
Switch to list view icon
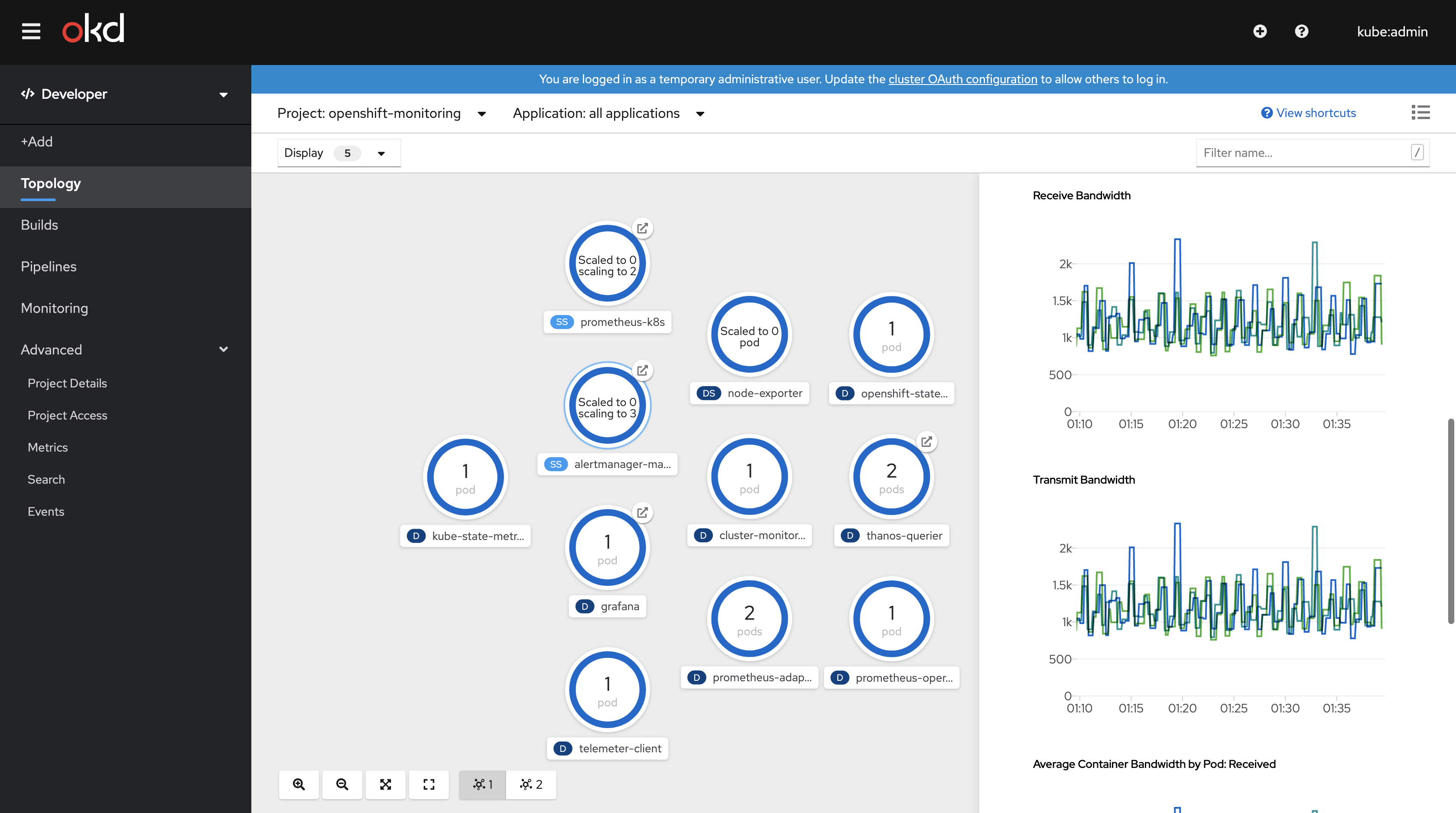coord(1420,113)
